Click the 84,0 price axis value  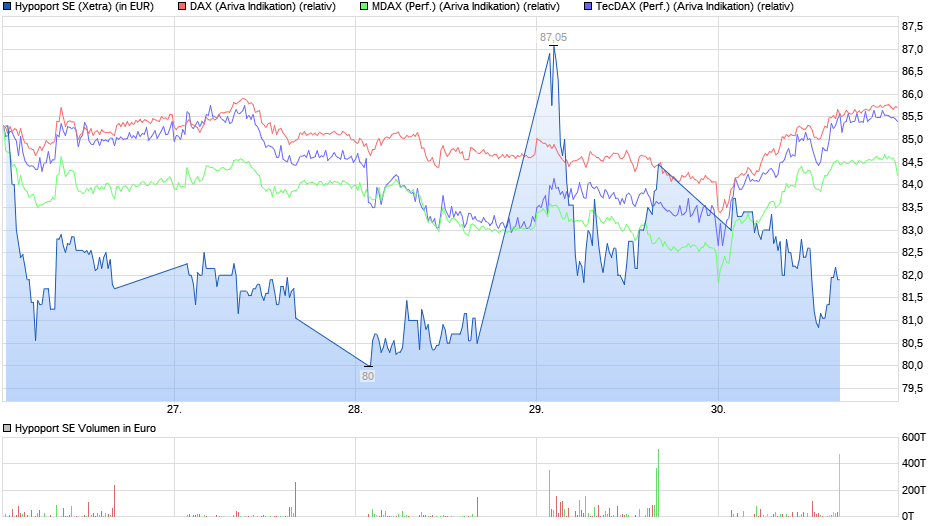pyautogui.click(x=912, y=184)
